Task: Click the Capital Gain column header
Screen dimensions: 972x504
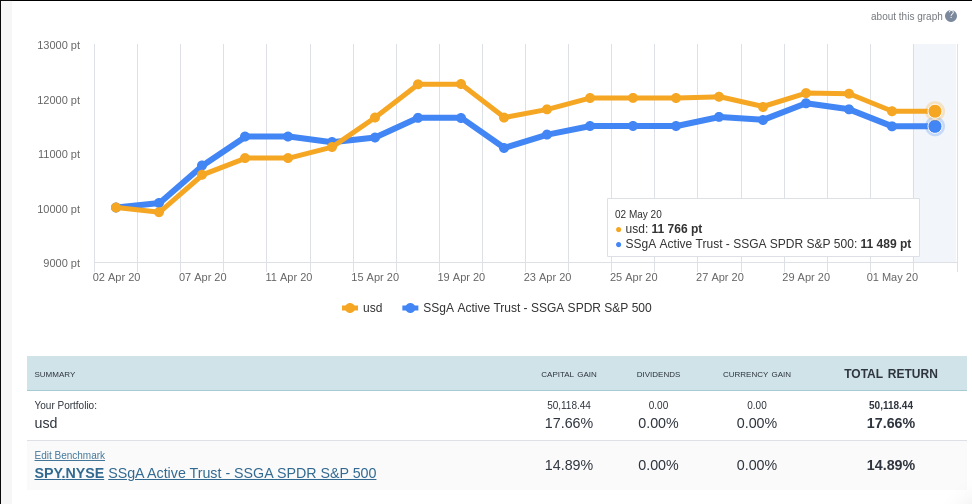Action: point(568,374)
